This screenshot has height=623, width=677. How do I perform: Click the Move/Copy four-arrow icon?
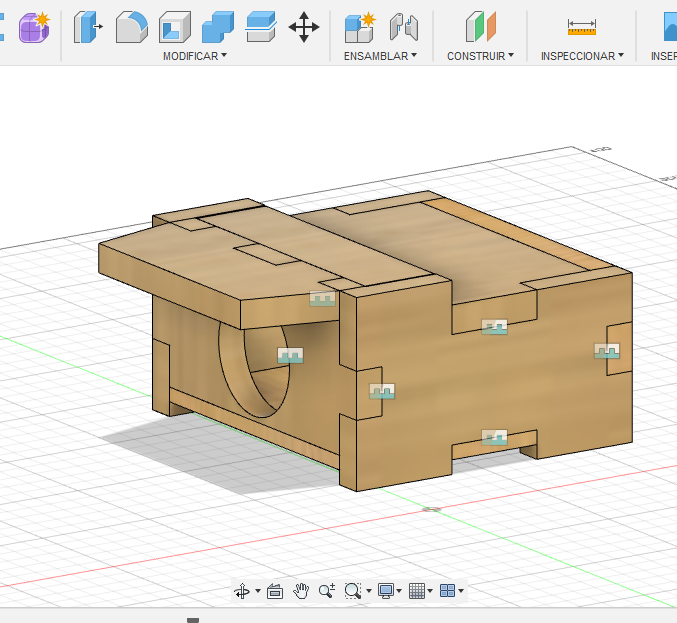pyautogui.click(x=304, y=26)
